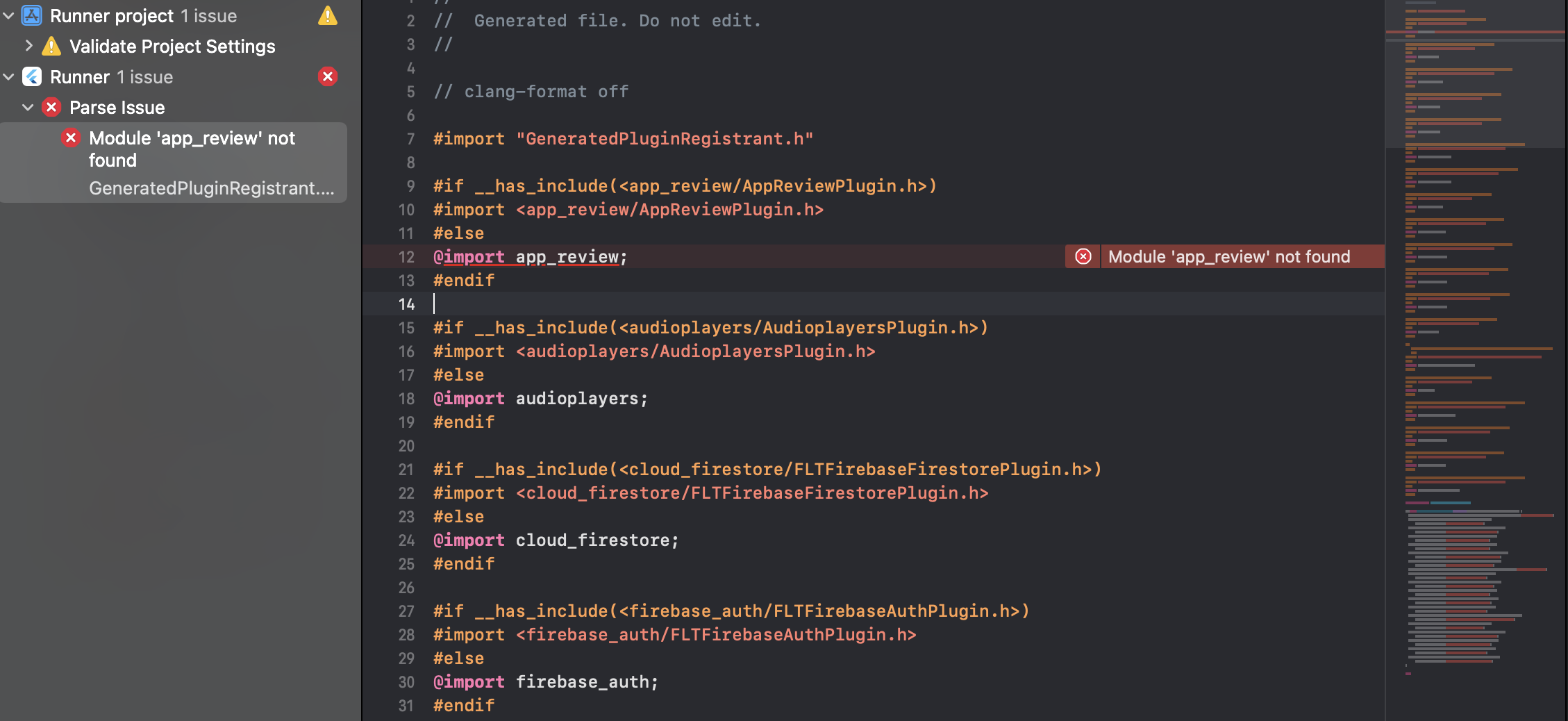Click the yellow warning badge on Runner project
Screen dimensions: 1568x721
(x=328, y=15)
